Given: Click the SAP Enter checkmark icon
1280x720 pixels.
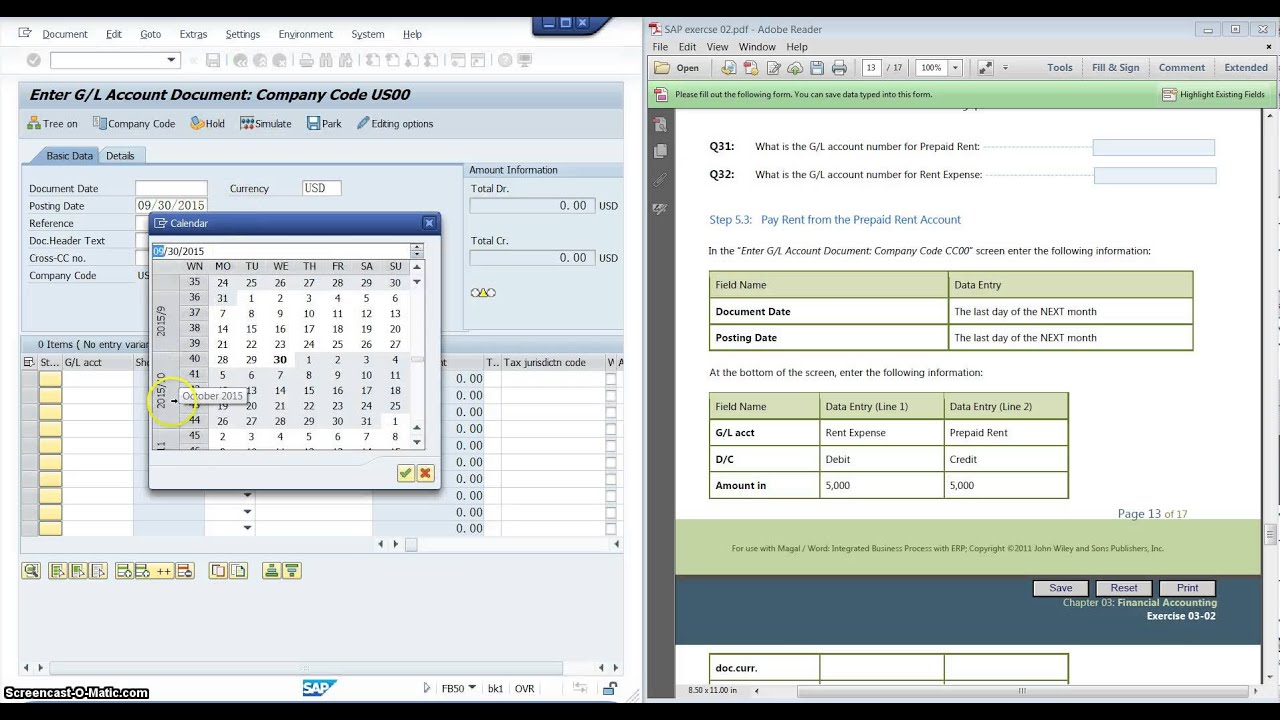Looking at the screenshot, I should (33, 60).
